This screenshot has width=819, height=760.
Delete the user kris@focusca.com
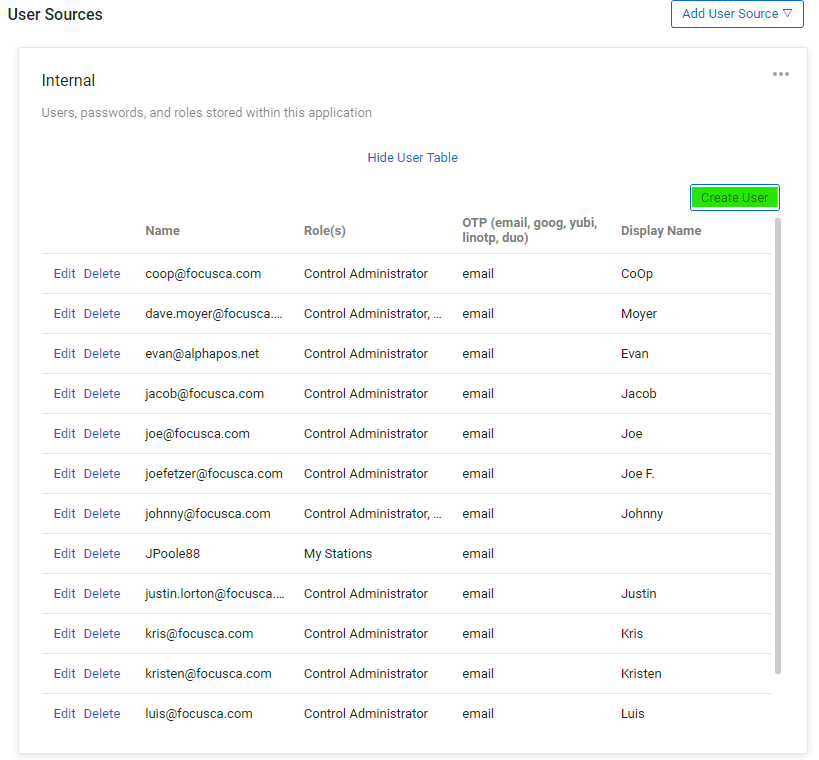pos(101,633)
